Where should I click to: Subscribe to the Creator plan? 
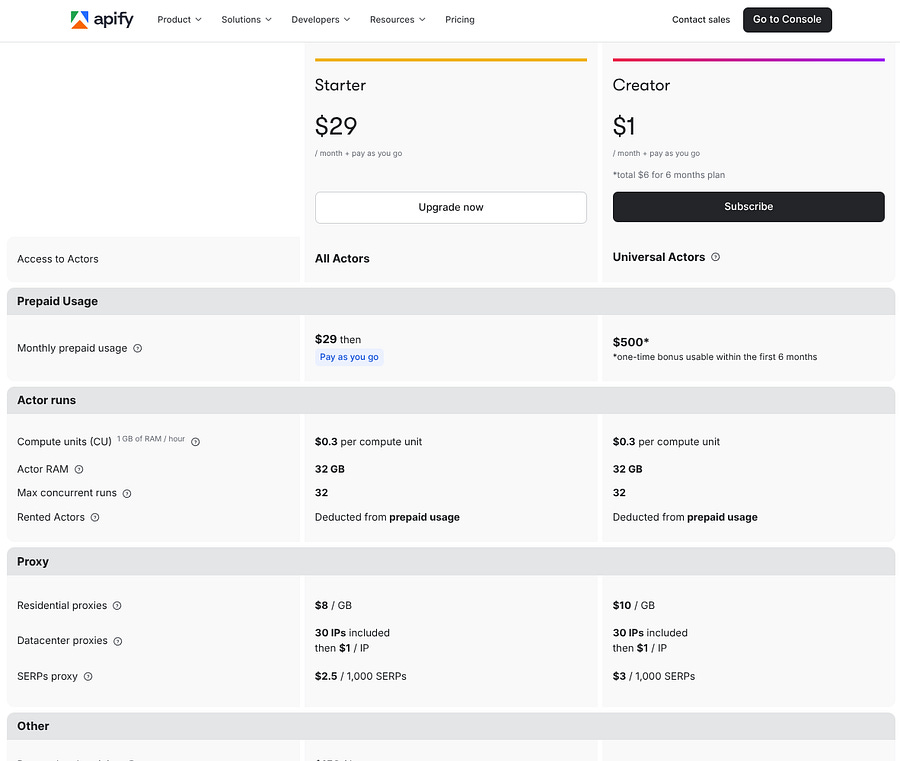748,207
